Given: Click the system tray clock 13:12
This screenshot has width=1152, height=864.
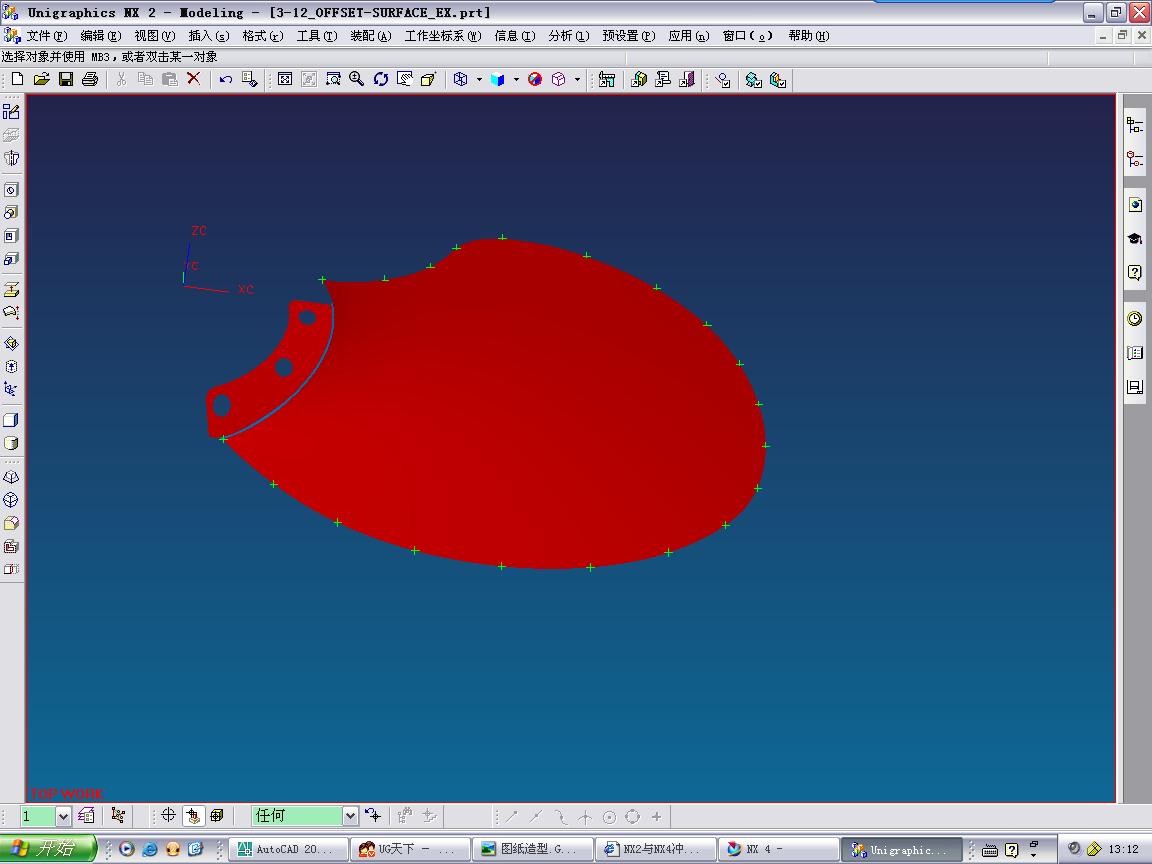Looking at the screenshot, I should [x=1123, y=849].
